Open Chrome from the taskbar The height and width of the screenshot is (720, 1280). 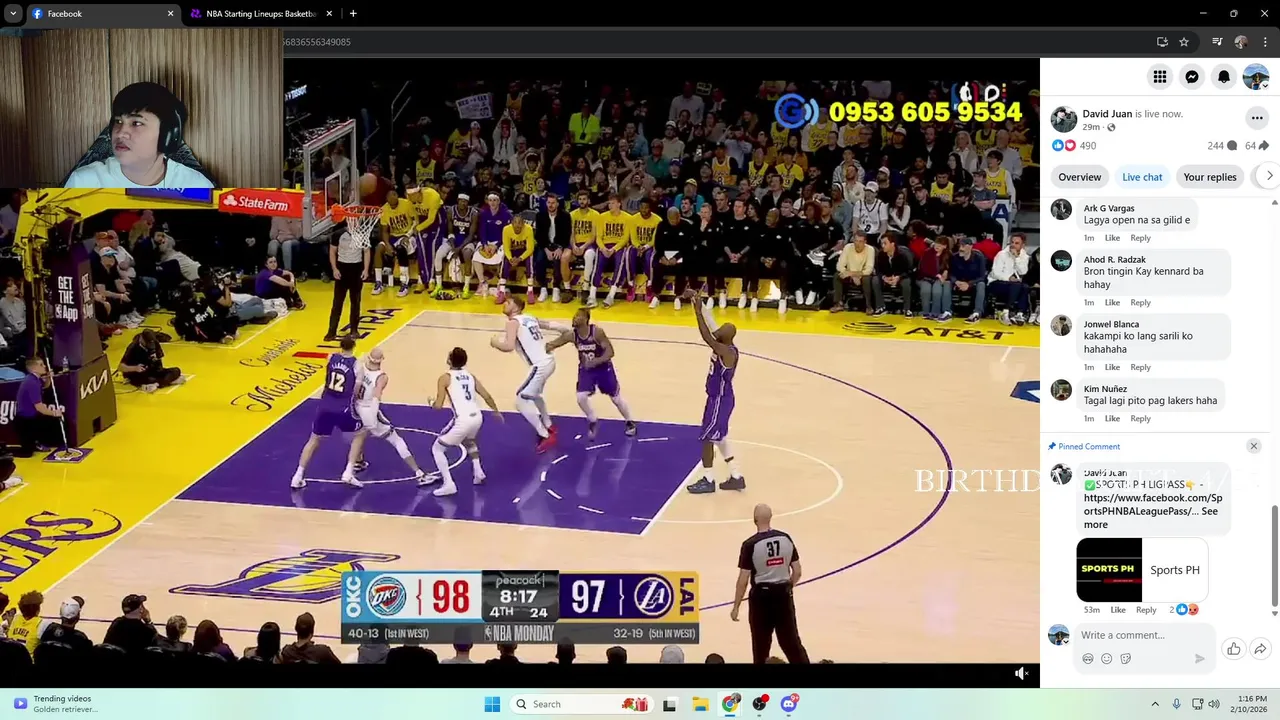click(x=730, y=704)
